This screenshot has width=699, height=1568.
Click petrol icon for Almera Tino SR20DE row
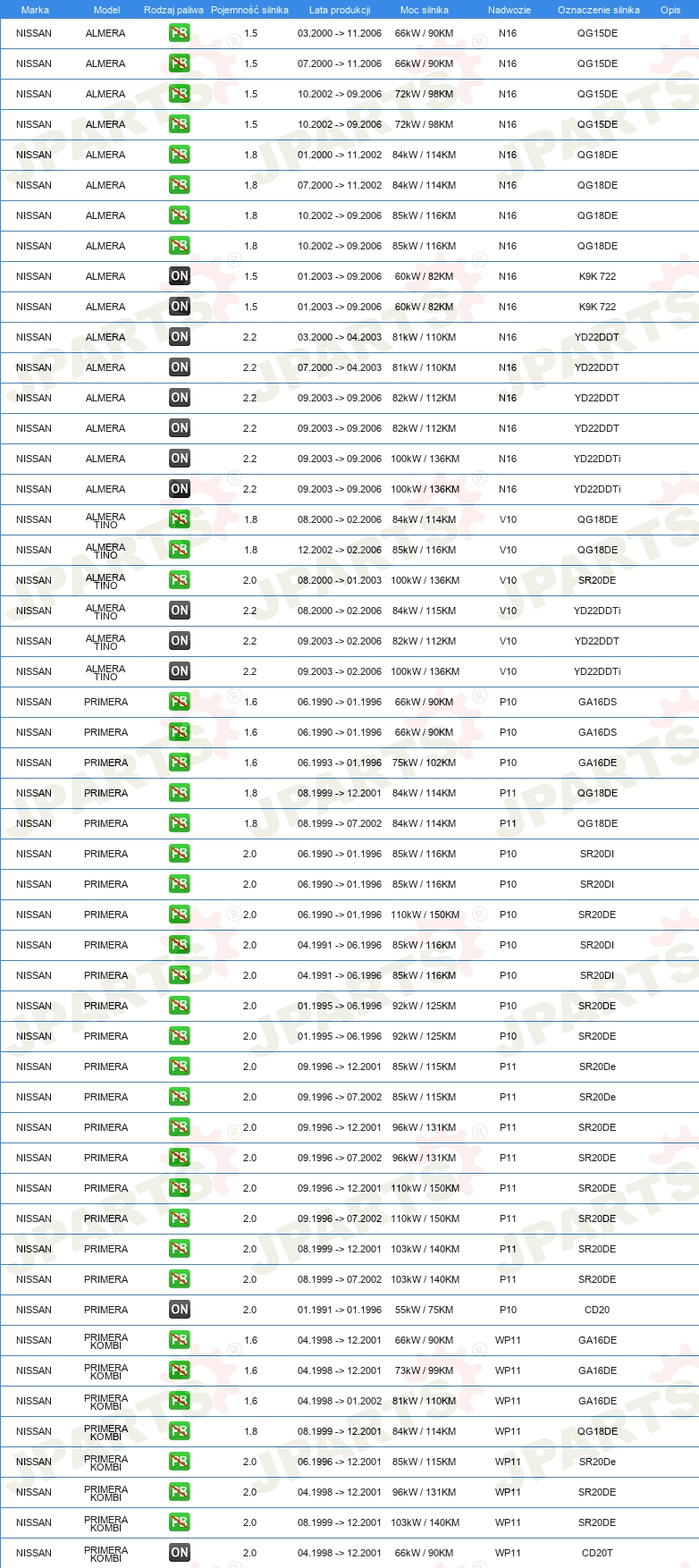coord(180,580)
